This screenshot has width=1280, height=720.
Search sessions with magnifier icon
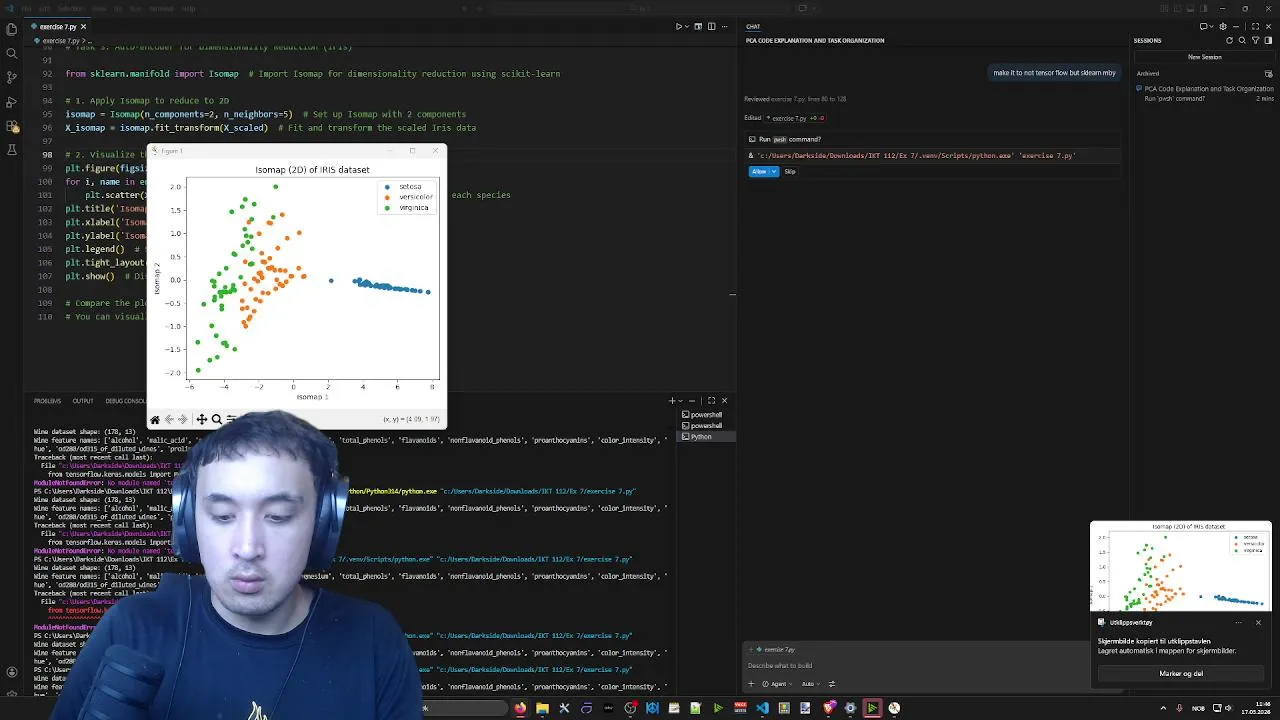point(1242,40)
